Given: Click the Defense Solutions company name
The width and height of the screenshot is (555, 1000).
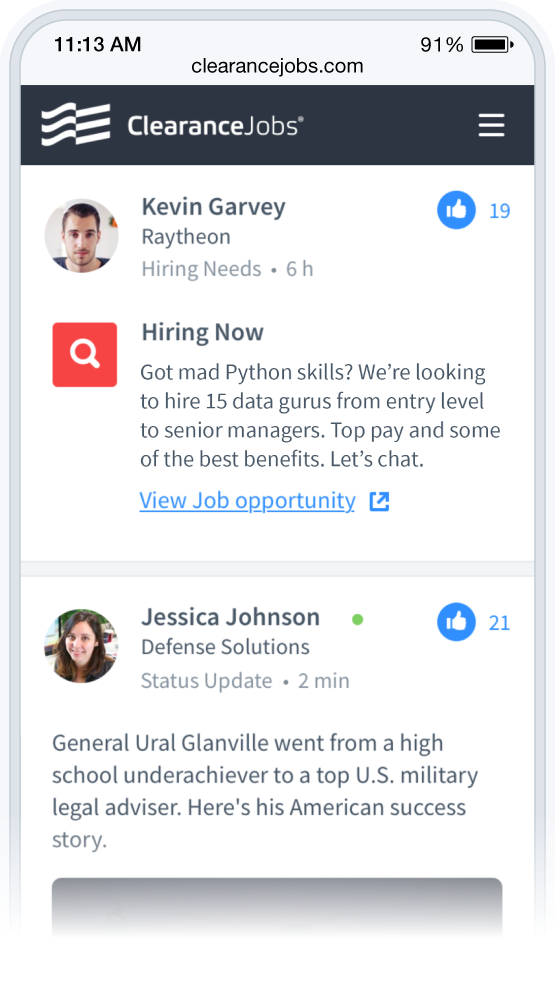Looking at the screenshot, I should pyautogui.click(x=225, y=647).
